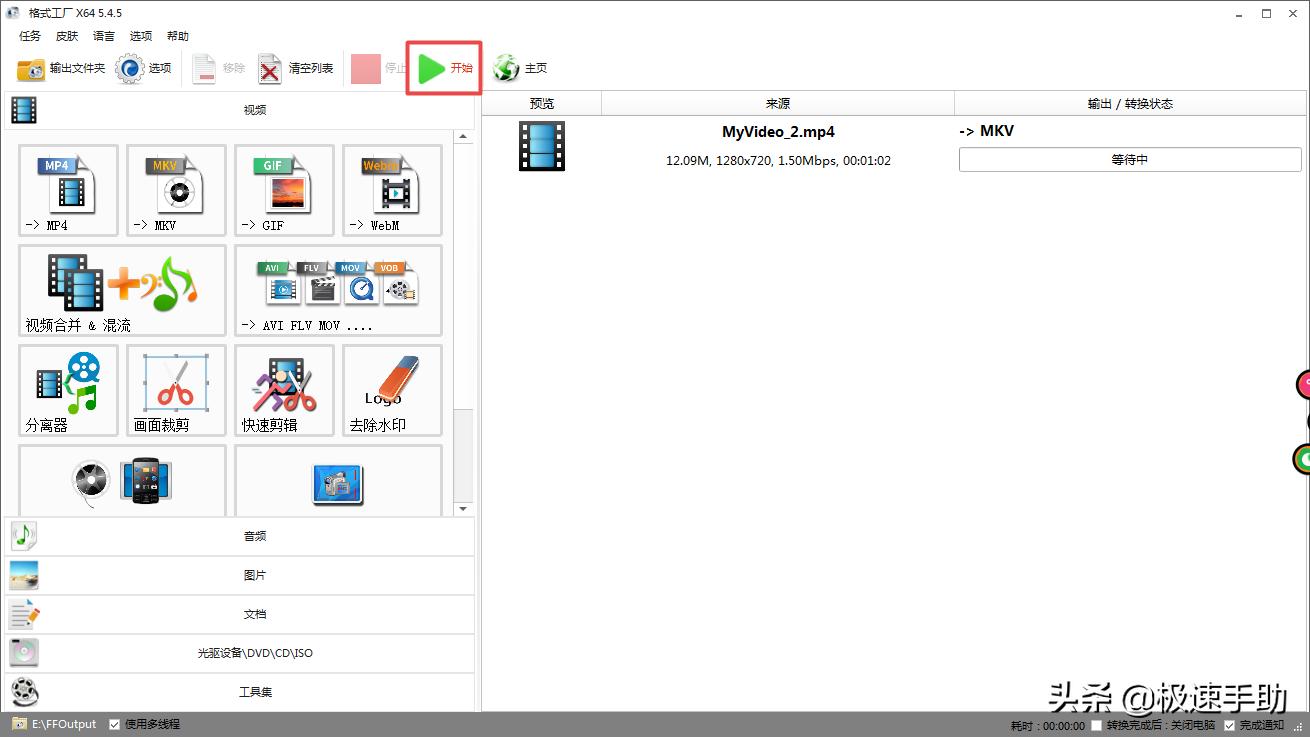
Task: Click the 停止 stop button
Action: click(x=380, y=68)
